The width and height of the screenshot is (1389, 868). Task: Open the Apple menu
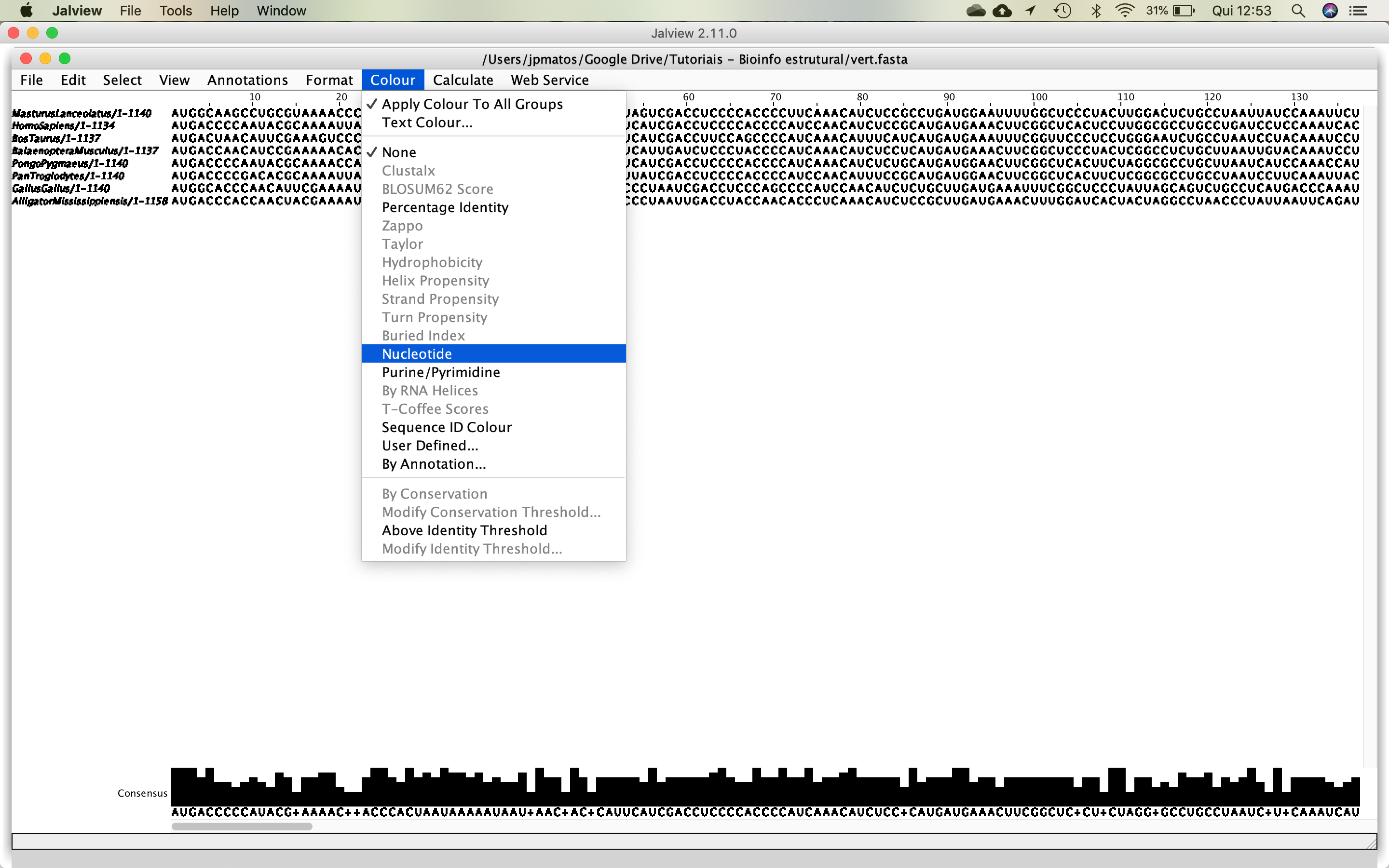tap(26, 10)
